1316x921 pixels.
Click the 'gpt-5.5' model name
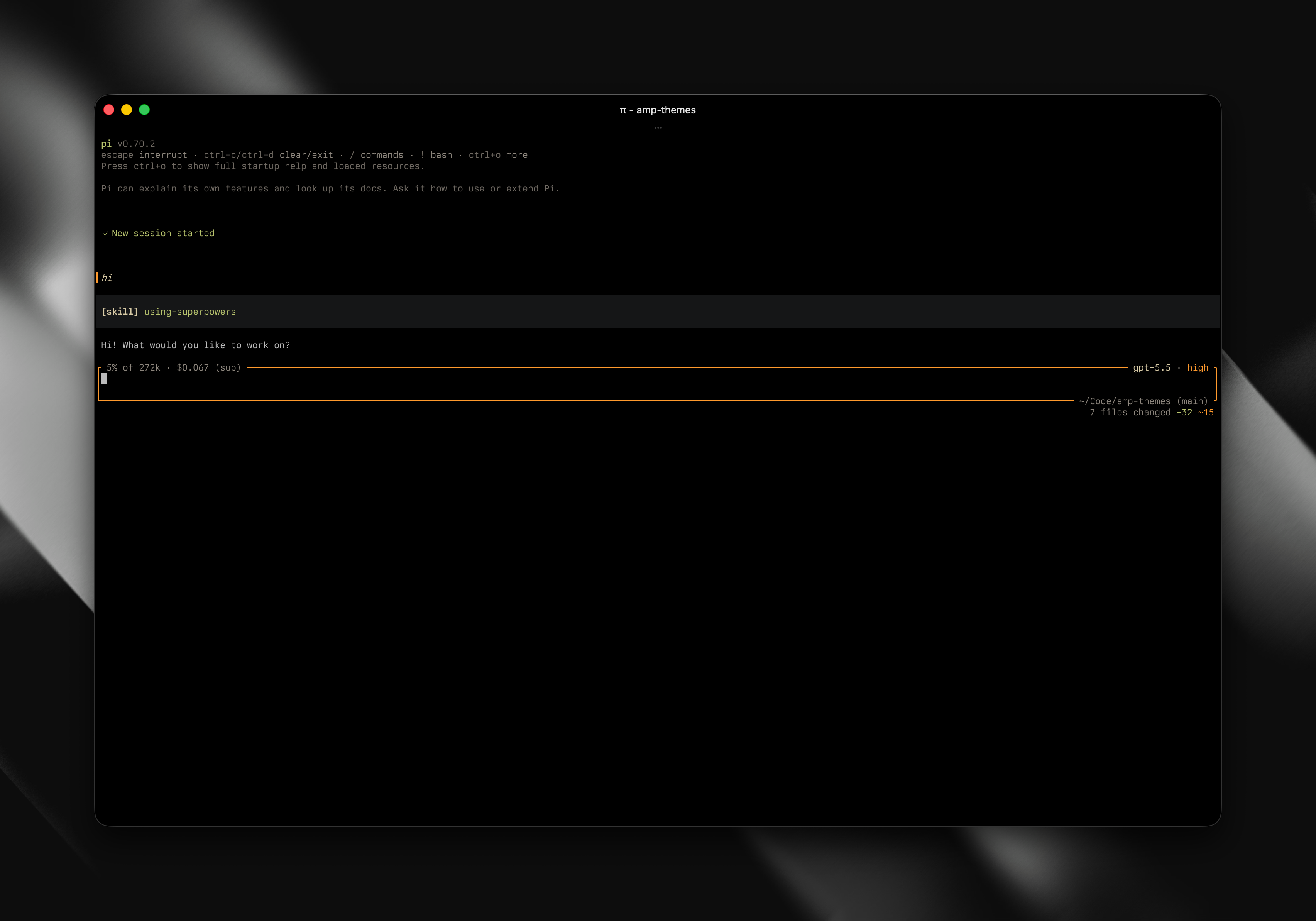[1152, 367]
